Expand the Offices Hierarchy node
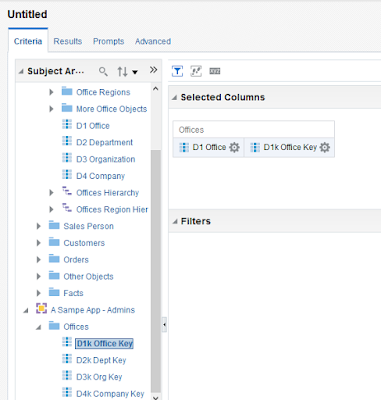 pyautogui.click(x=51, y=193)
